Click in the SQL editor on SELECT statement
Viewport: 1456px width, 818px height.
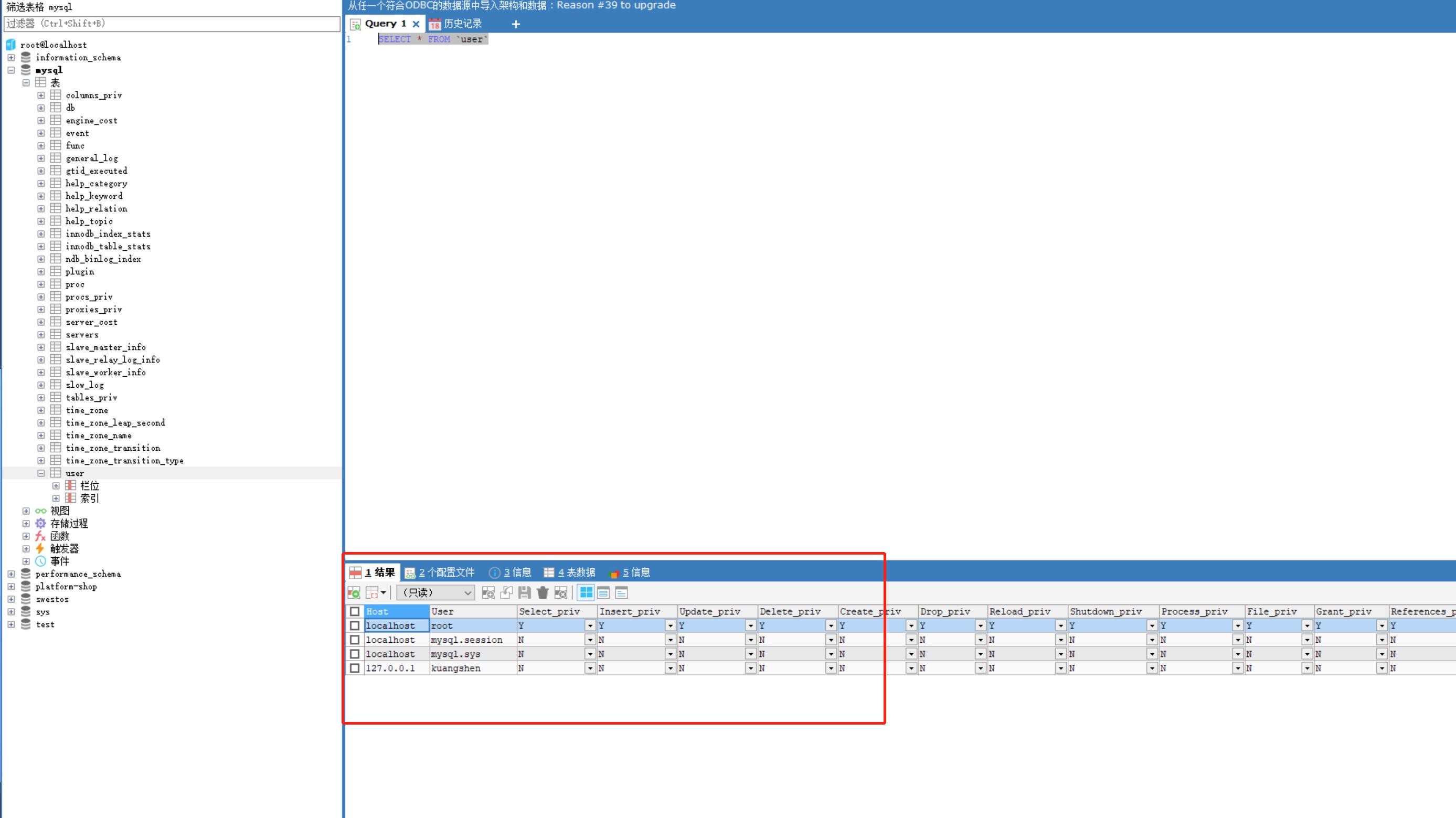[x=433, y=39]
